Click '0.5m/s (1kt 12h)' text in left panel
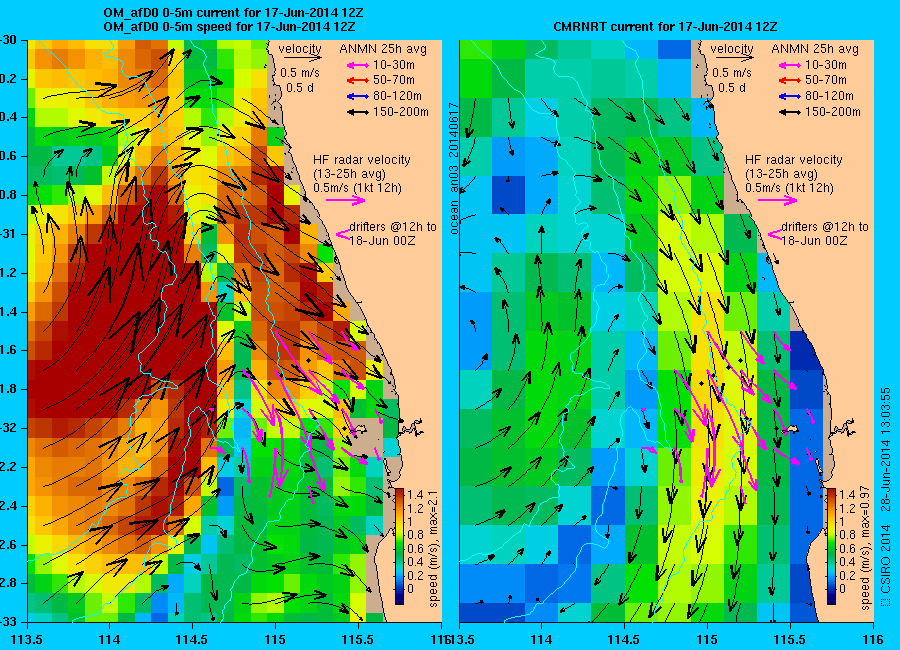This screenshot has height=650, width=900. [357, 188]
